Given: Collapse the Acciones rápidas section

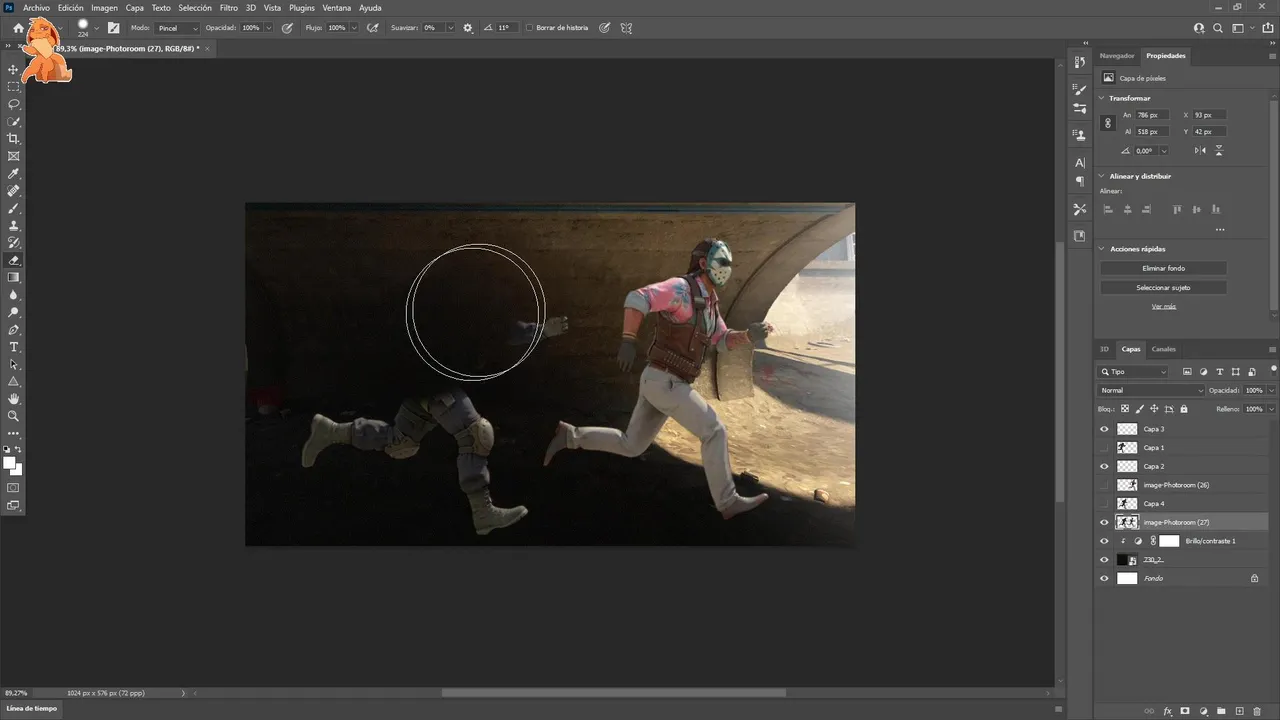Looking at the screenshot, I should coord(1102,249).
